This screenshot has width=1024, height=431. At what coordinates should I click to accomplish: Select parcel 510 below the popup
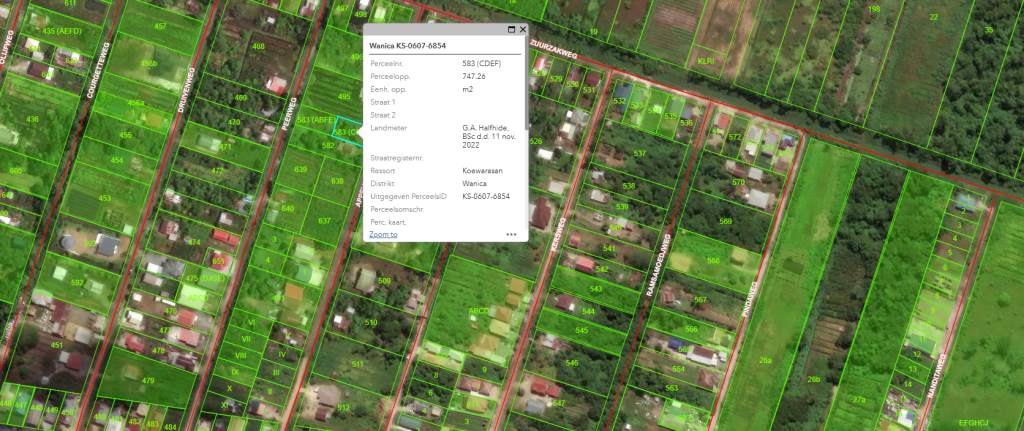pyautogui.click(x=371, y=322)
